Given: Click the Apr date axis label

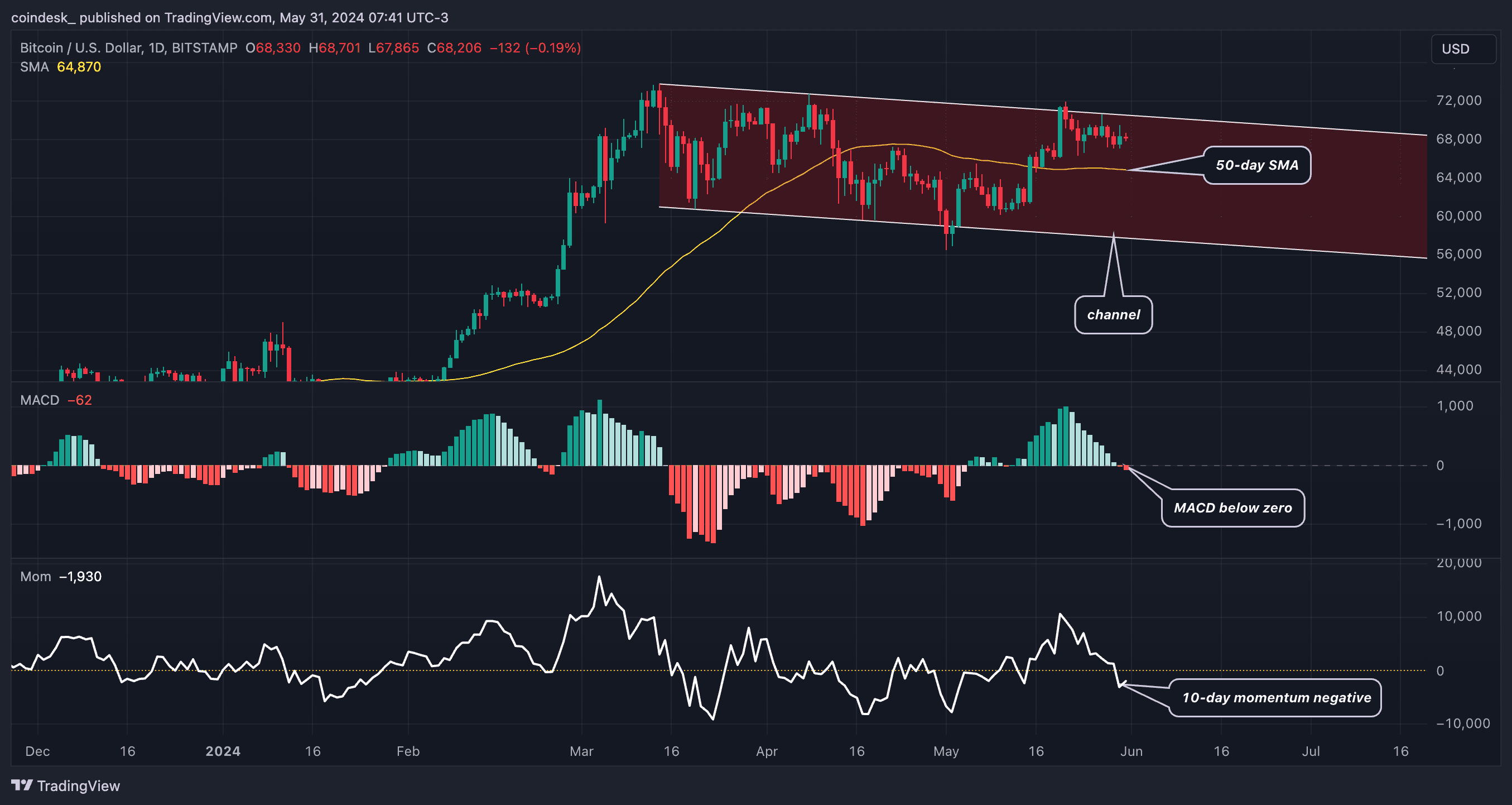Looking at the screenshot, I should (x=767, y=751).
